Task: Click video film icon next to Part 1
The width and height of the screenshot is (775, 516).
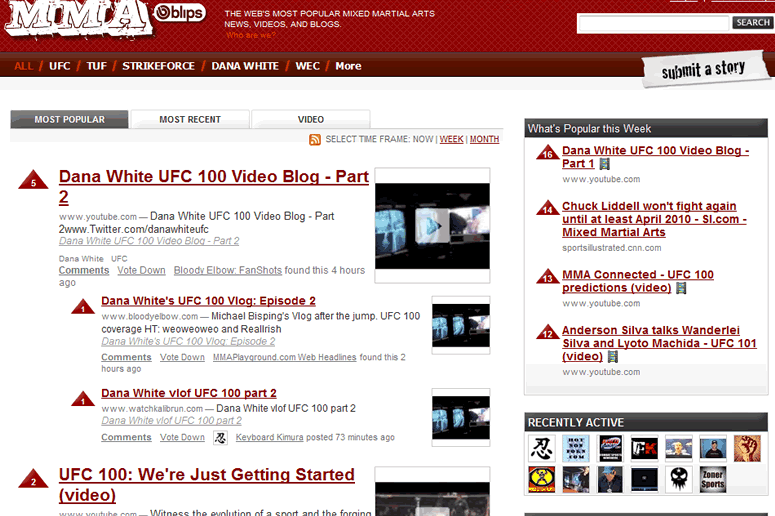Action: [604, 164]
